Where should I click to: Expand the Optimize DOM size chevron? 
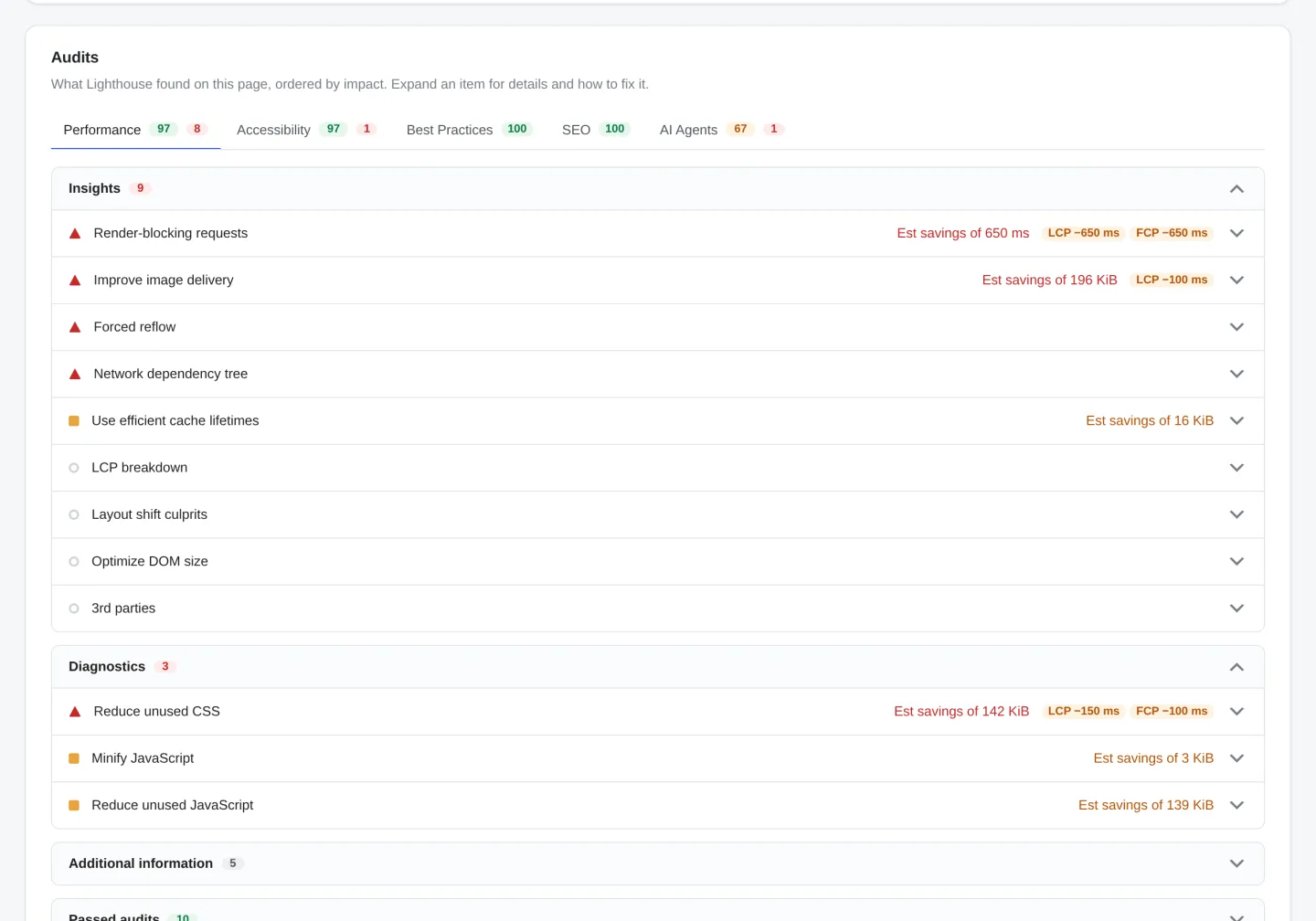point(1236,561)
